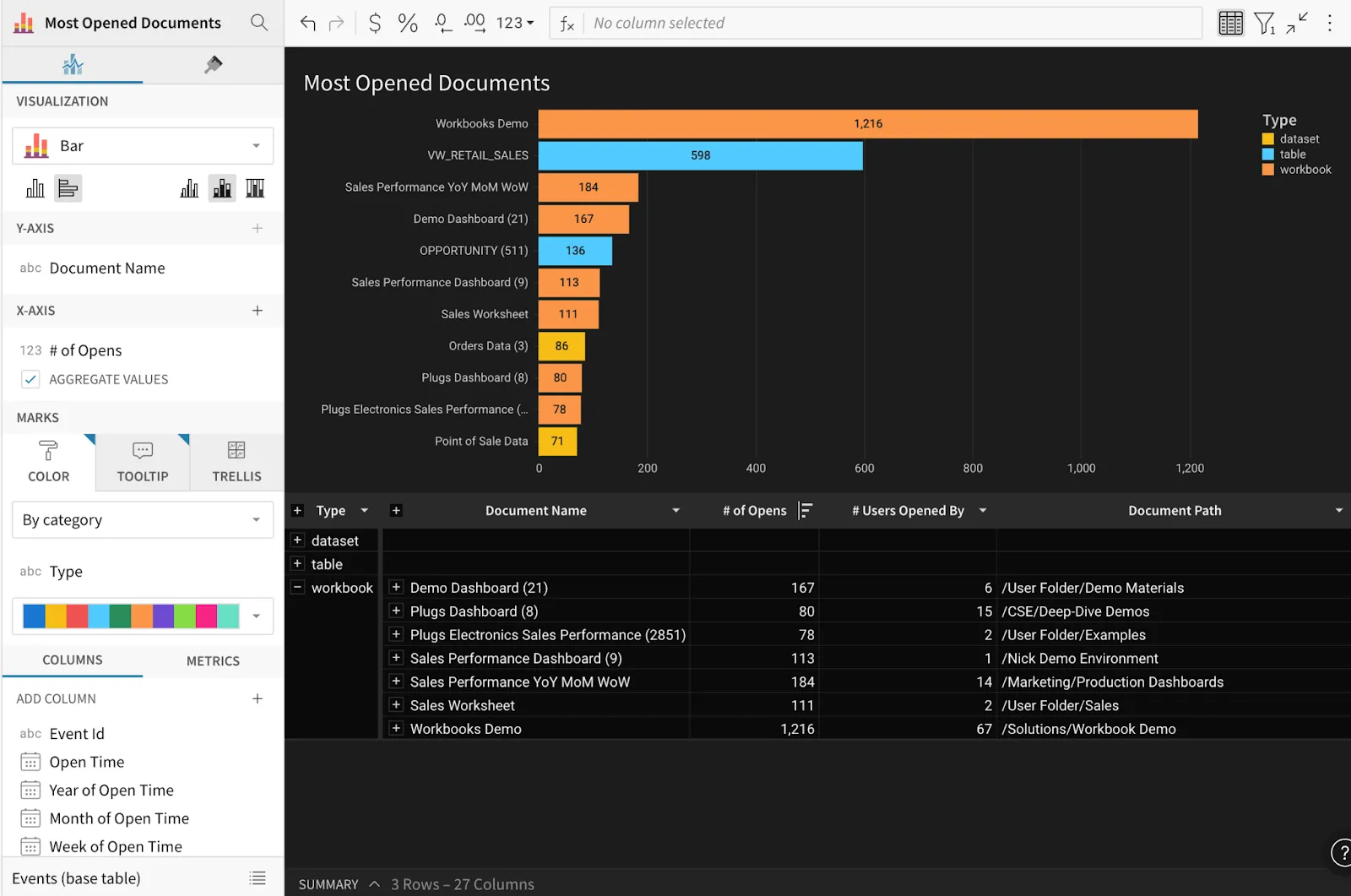Expand the Workbooks Demo table row
1351x896 pixels.
(395, 728)
